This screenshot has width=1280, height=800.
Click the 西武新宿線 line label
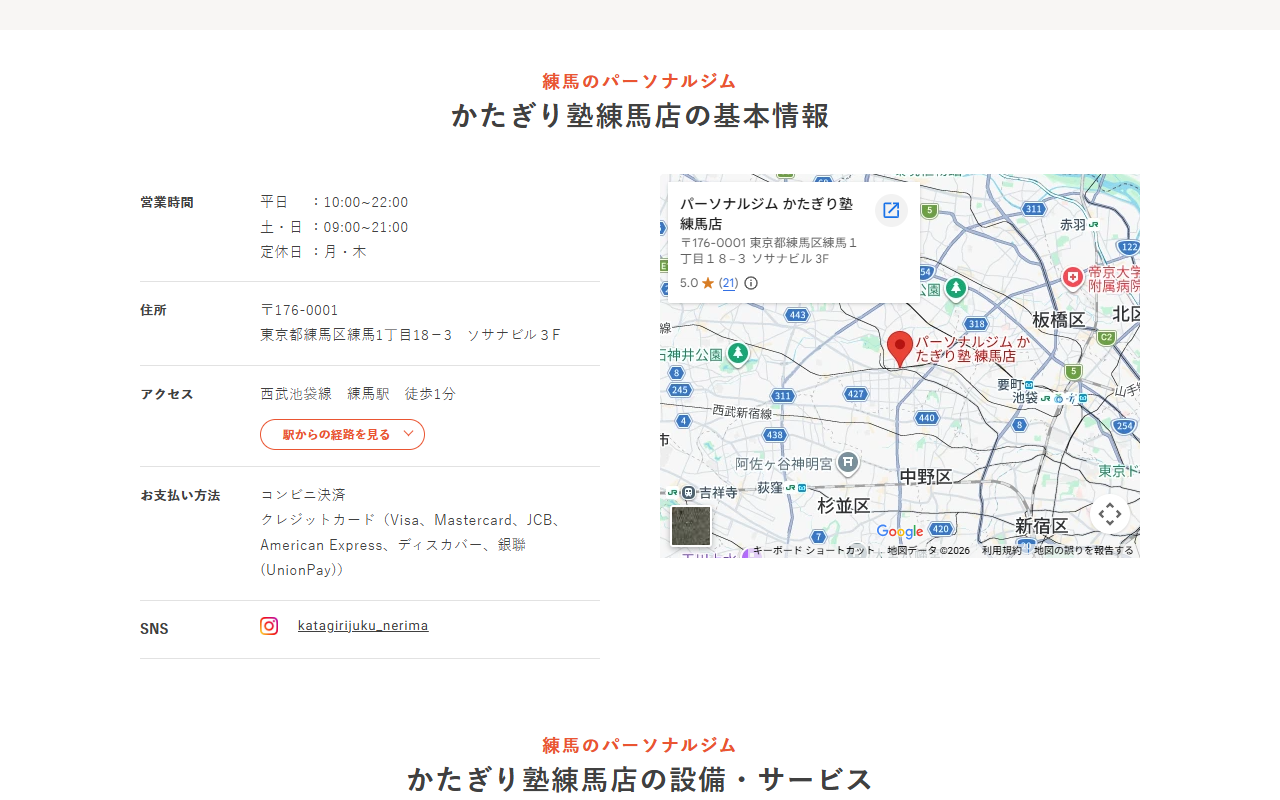point(742,412)
